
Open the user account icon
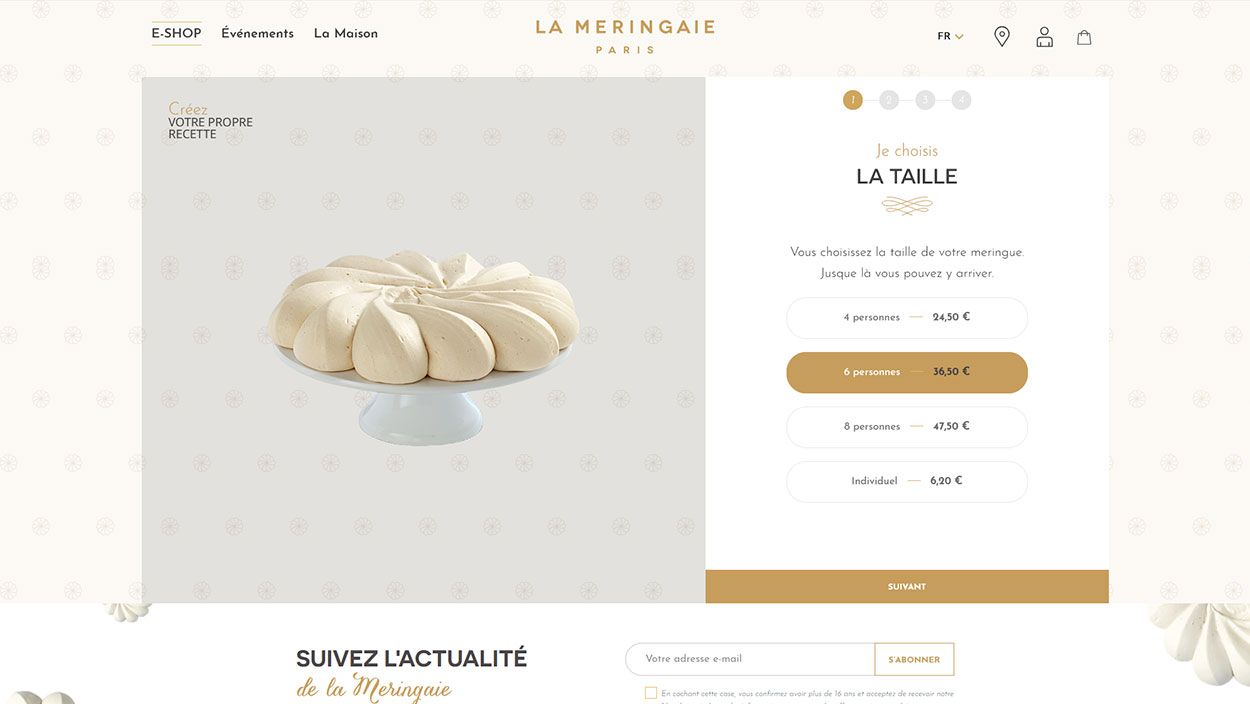pos(1044,37)
